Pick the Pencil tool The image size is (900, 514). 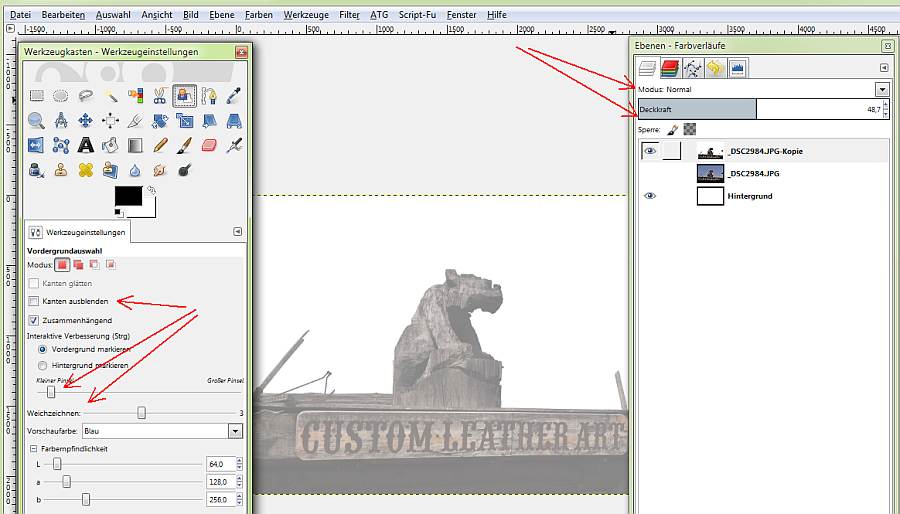pos(160,146)
